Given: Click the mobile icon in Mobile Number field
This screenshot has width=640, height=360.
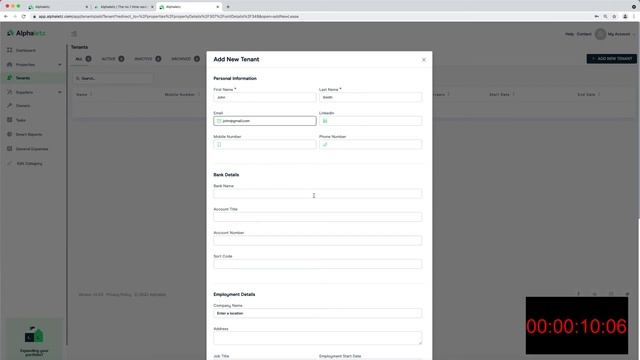Looking at the screenshot, I should coord(219,144).
